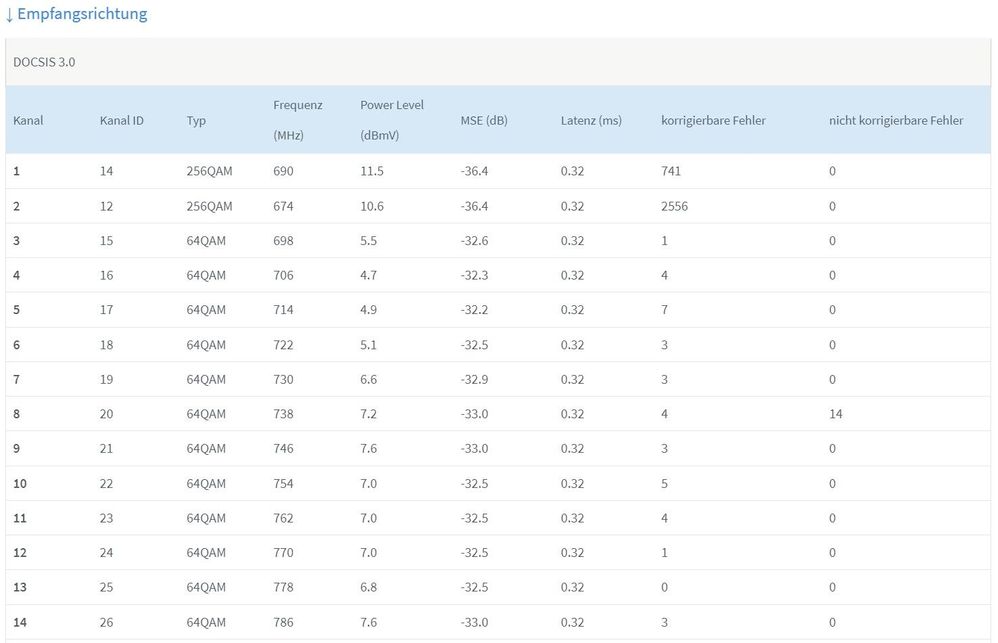Click the 690 MHz frequency cell
The image size is (998, 643).
283,171
